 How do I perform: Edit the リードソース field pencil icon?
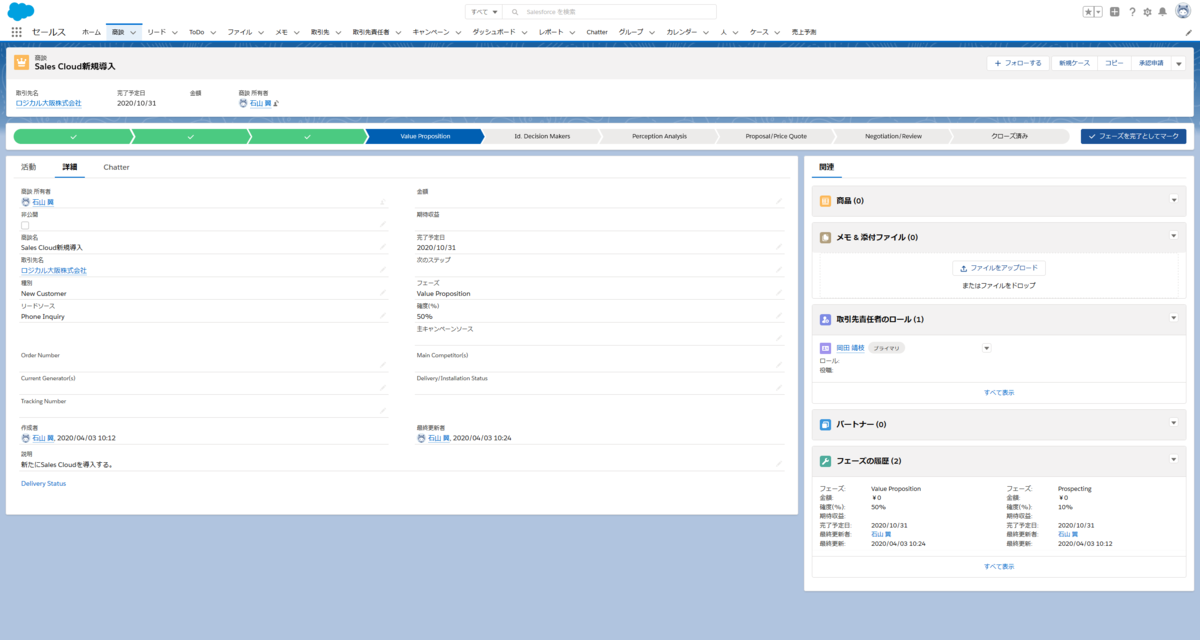[x=382, y=316]
